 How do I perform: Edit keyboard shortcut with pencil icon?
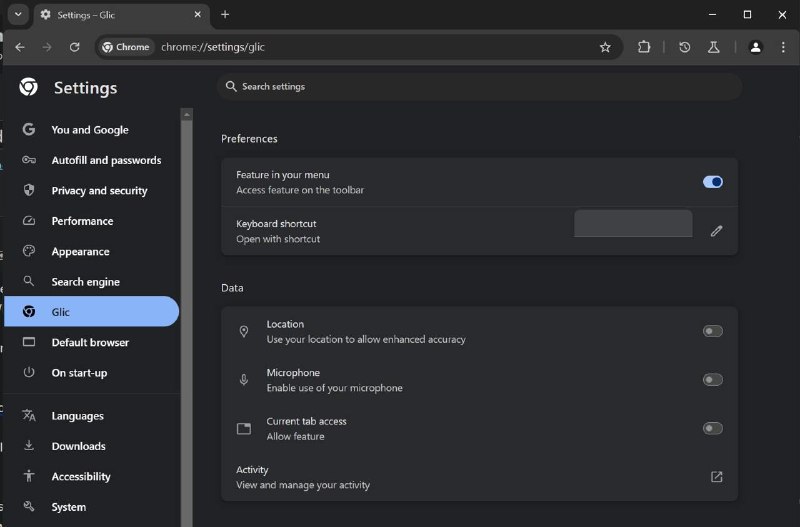click(716, 231)
